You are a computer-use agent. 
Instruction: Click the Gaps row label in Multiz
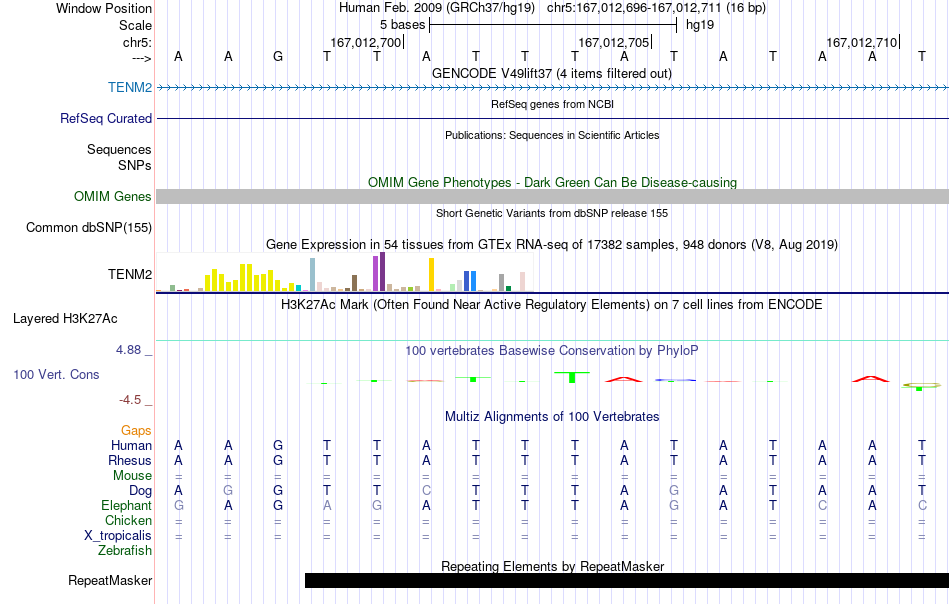(x=136, y=430)
